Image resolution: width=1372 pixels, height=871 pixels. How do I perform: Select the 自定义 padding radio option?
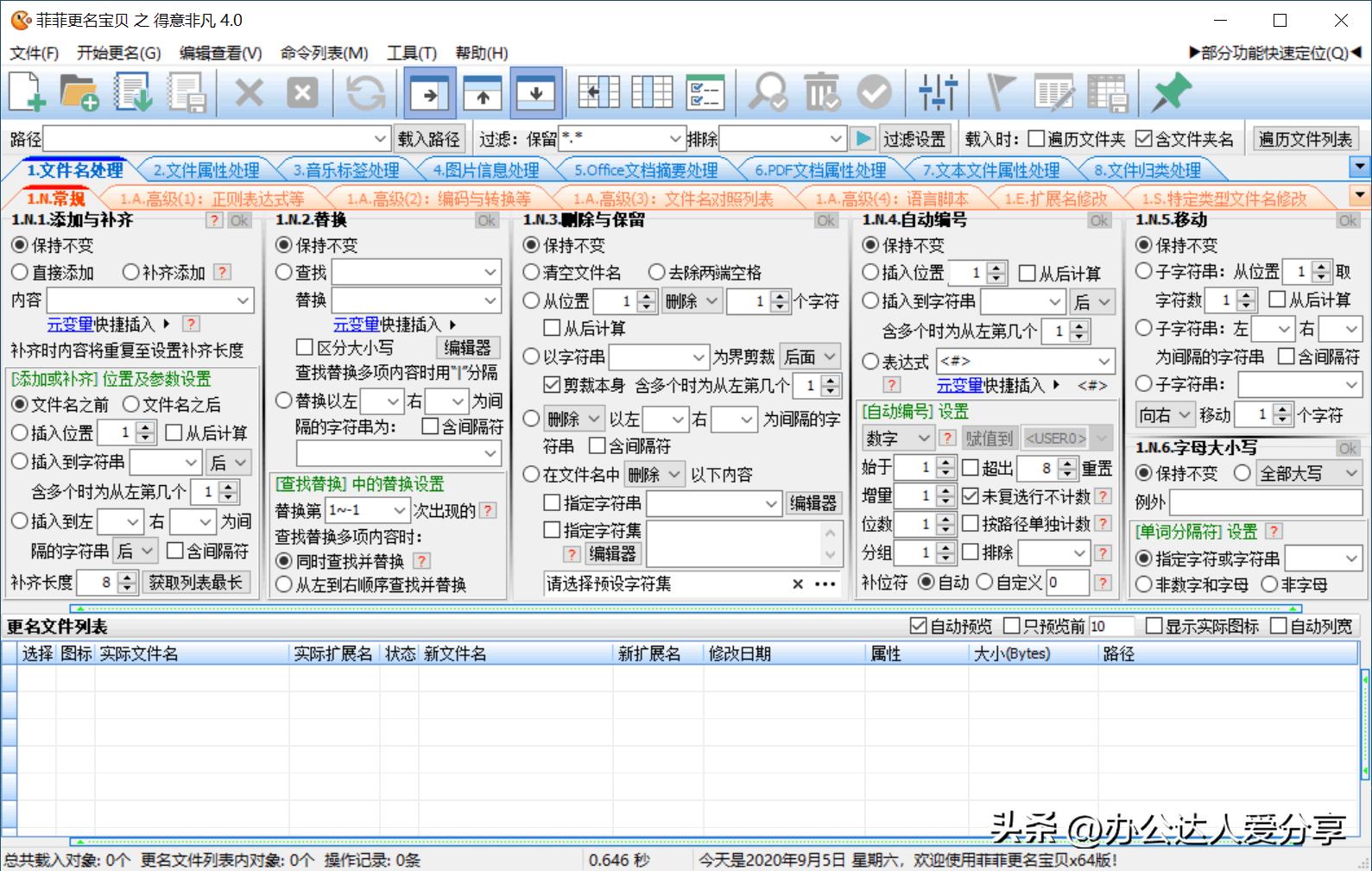click(984, 583)
